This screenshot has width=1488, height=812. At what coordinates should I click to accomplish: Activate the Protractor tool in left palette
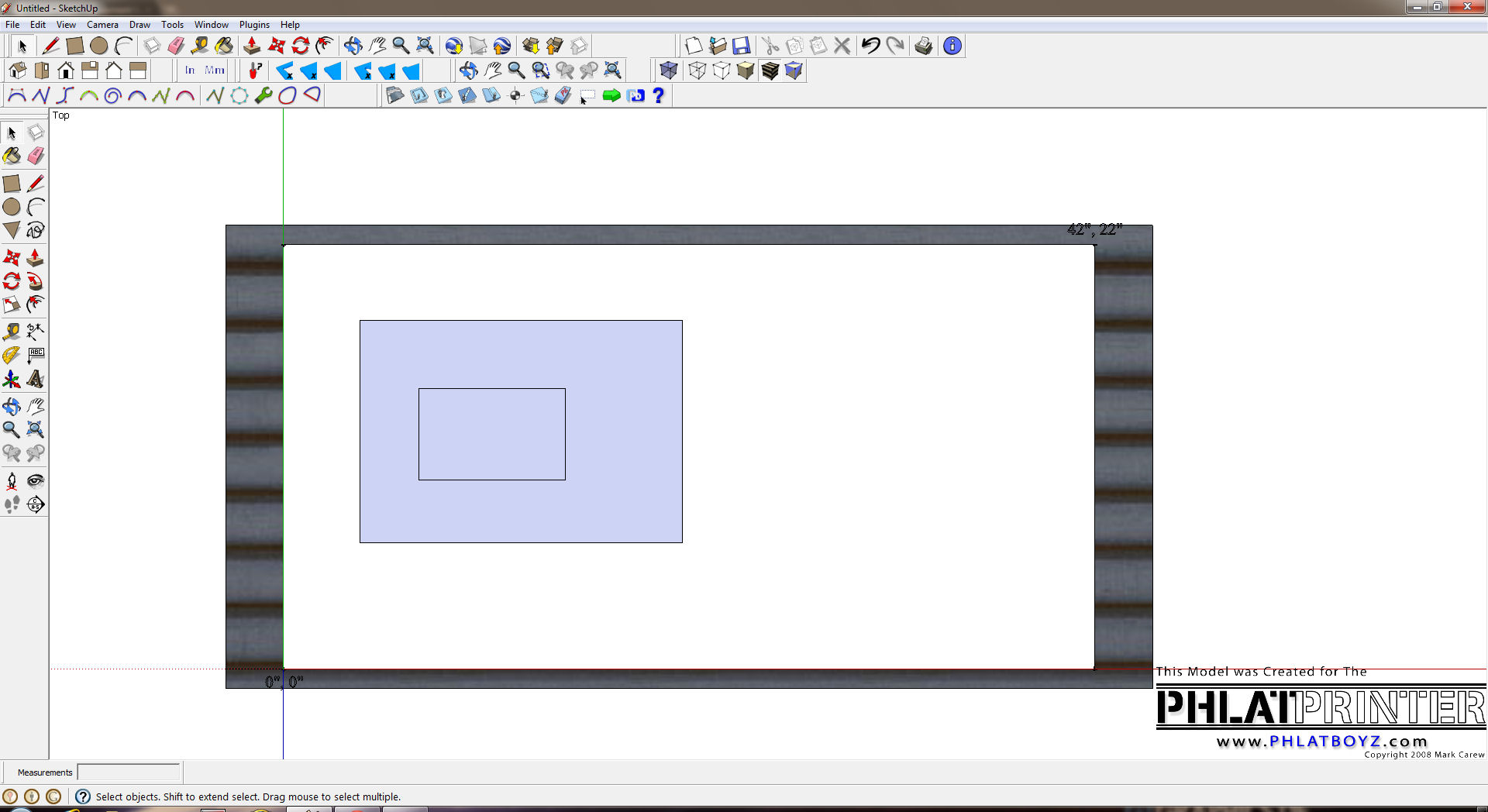(12, 356)
